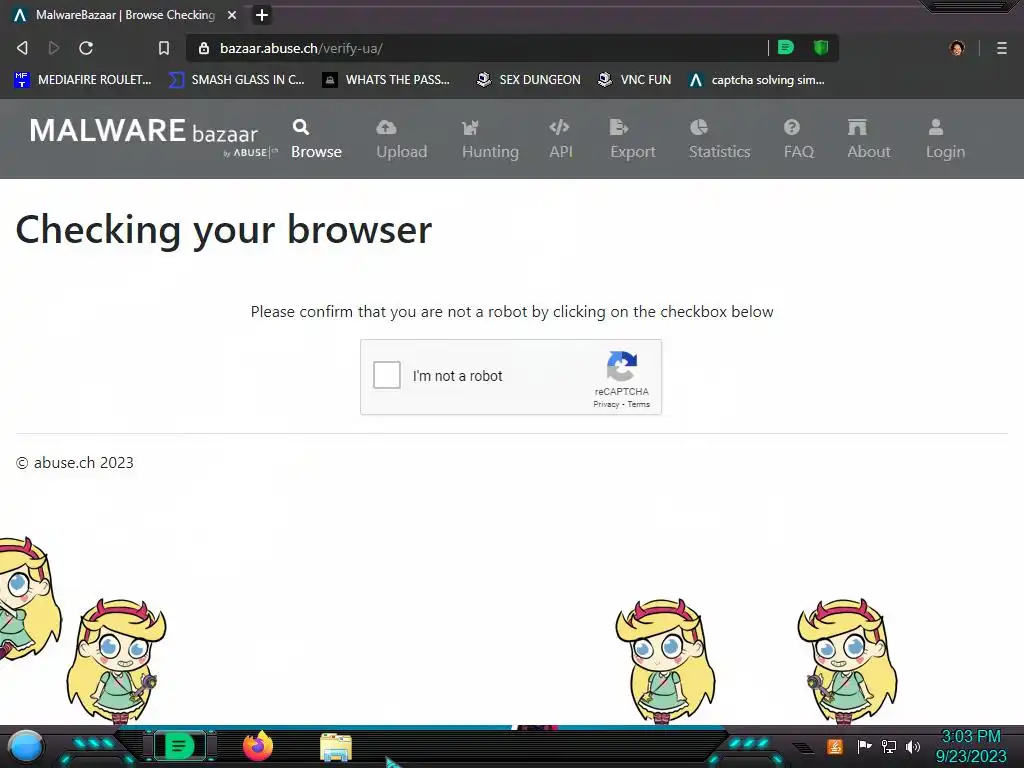Go to Browse in site navigation
The image size is (1024, 768).
(x=316, y=139)
